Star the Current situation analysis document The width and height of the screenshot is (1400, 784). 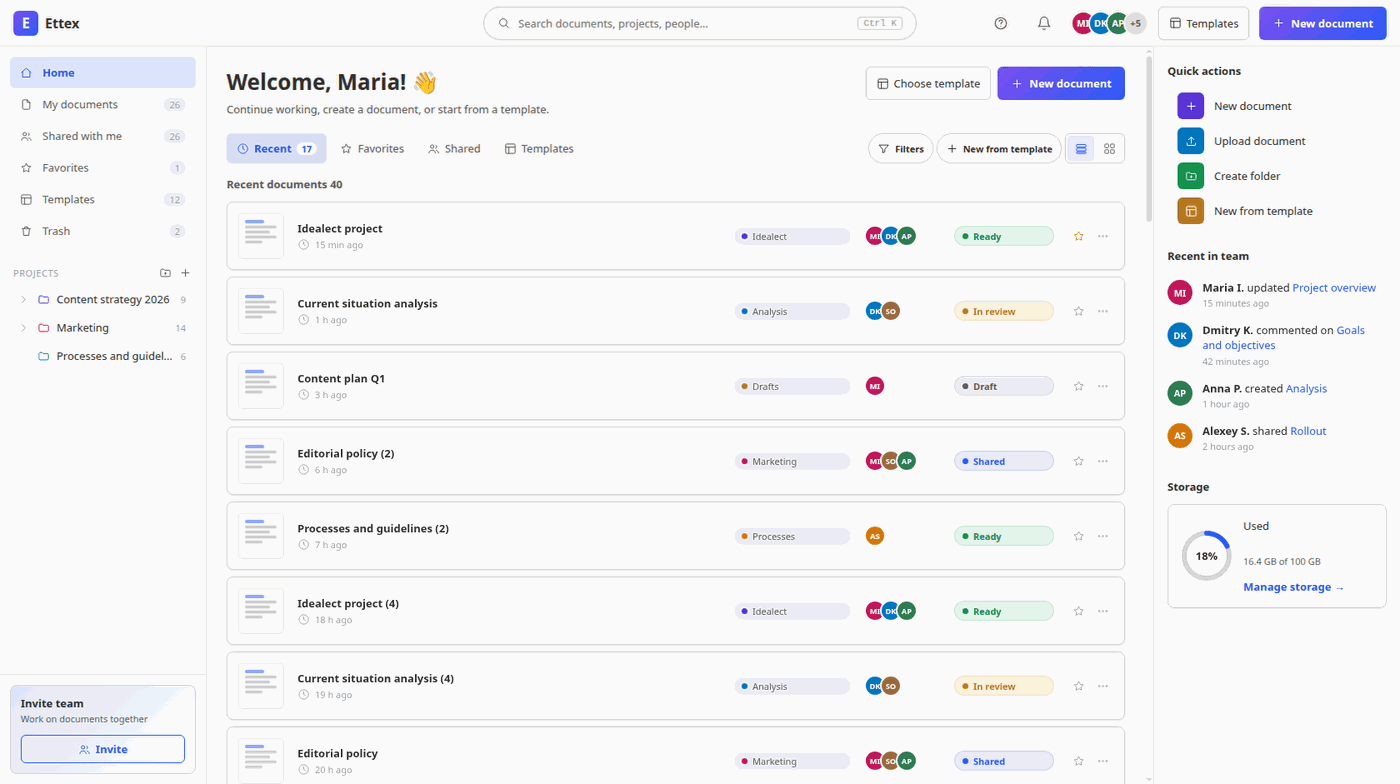pos(1078,311)
